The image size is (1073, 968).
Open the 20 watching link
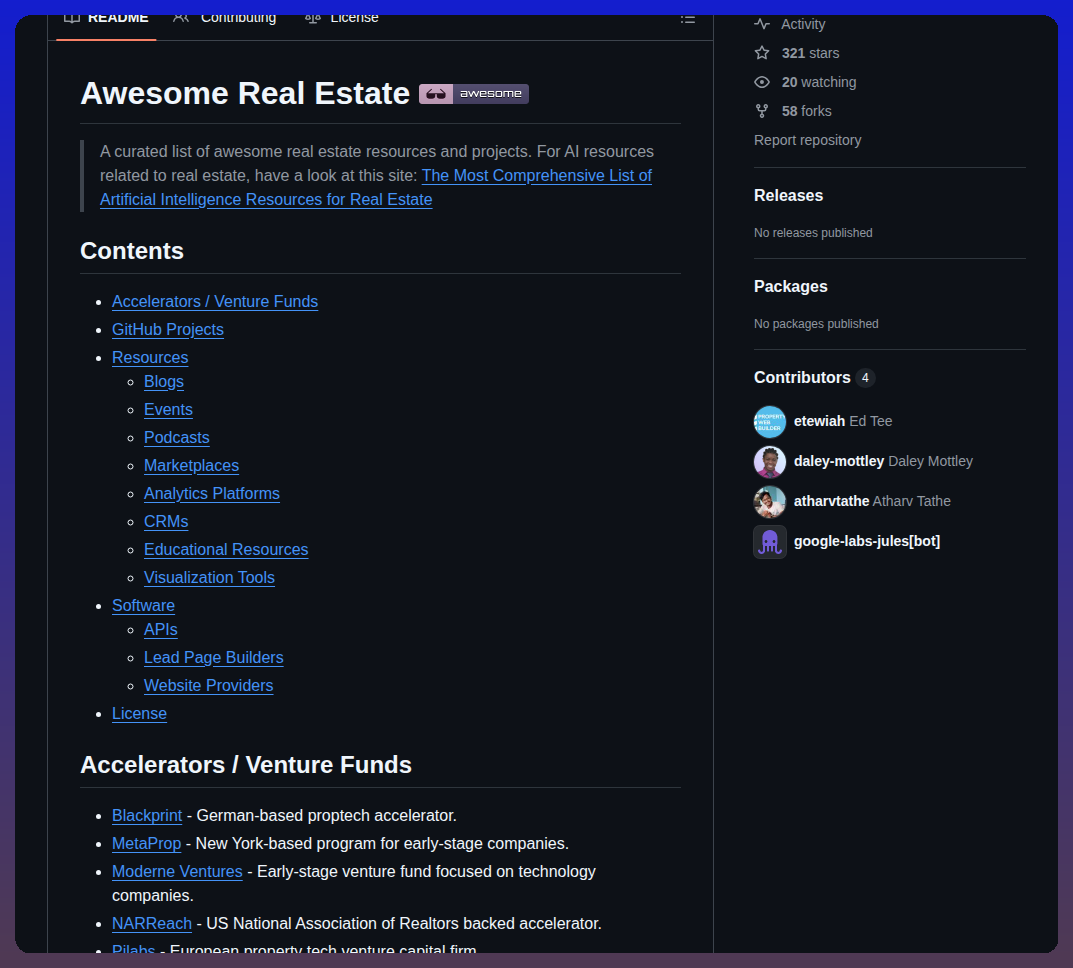[x=818, y=82]
